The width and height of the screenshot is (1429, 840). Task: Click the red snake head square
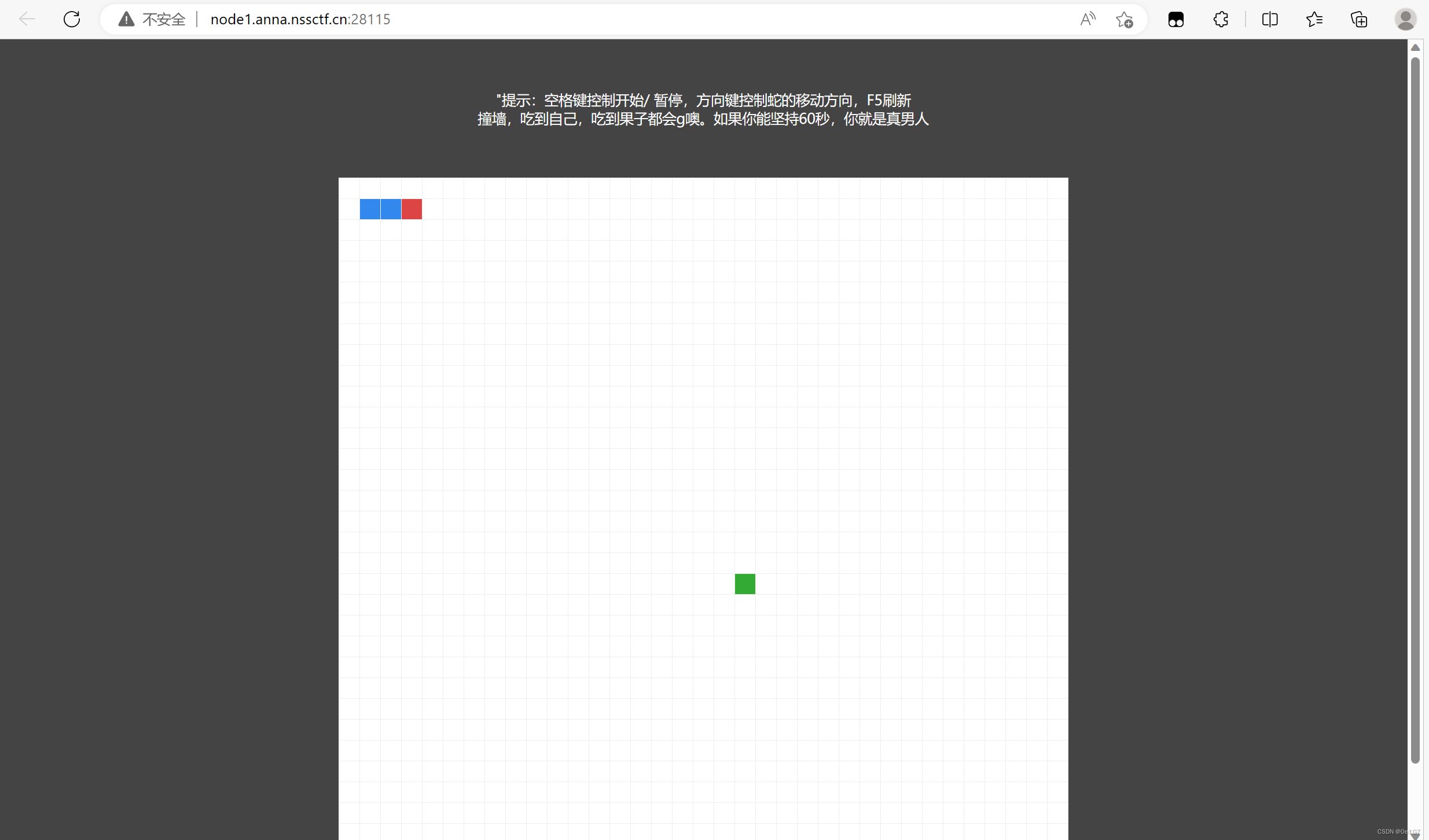[411, 209]
